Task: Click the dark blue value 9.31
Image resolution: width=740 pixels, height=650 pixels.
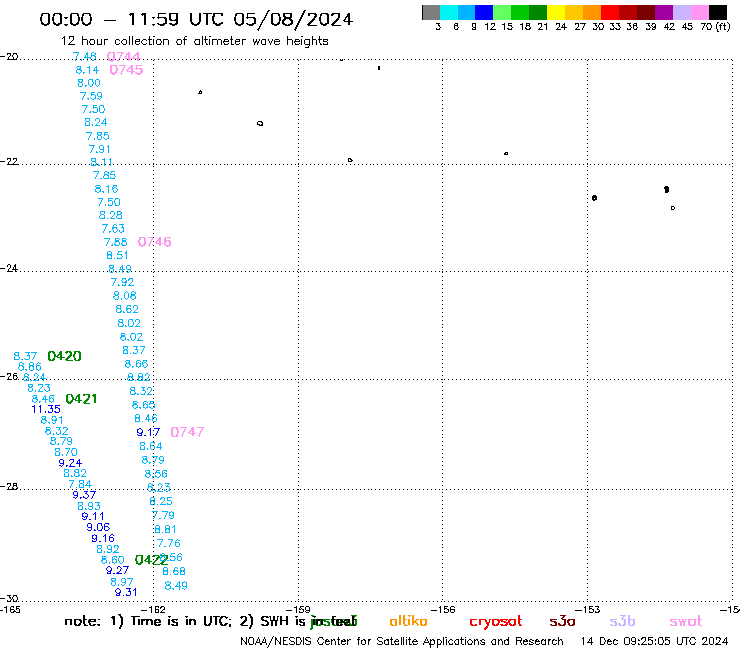Action: coord(126,592)
